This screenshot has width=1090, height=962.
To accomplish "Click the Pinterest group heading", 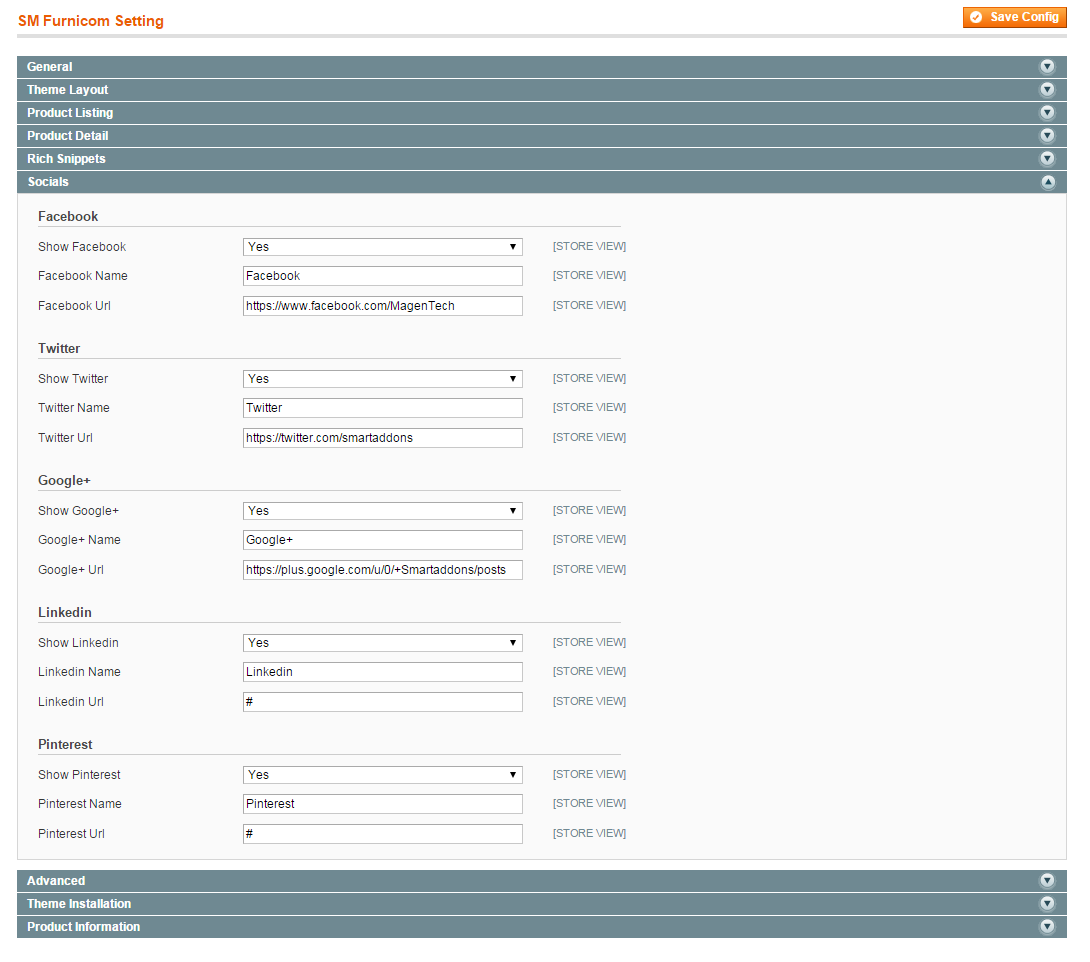I will point(65,744).
